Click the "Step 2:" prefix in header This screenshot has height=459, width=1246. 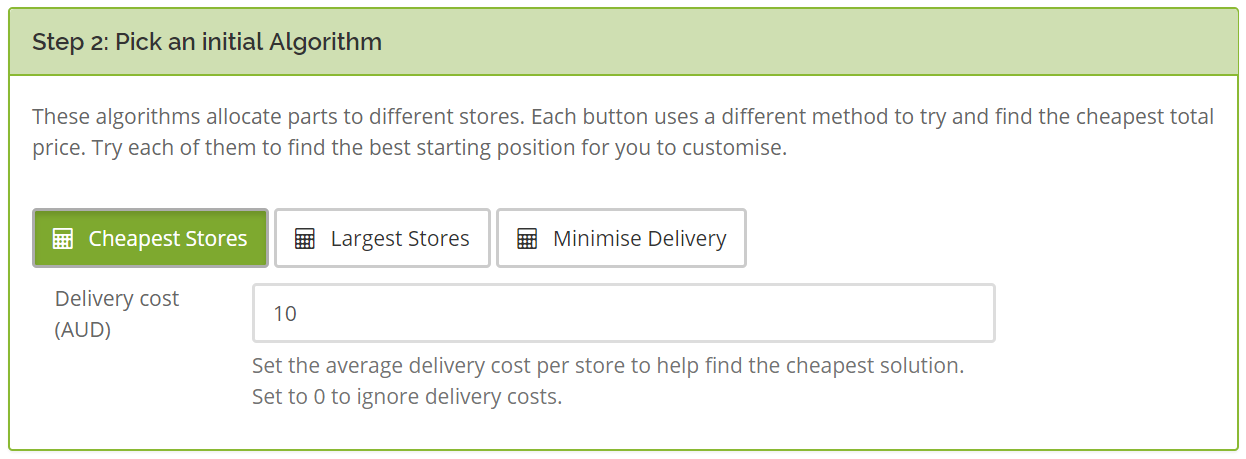tap(70, 42)
